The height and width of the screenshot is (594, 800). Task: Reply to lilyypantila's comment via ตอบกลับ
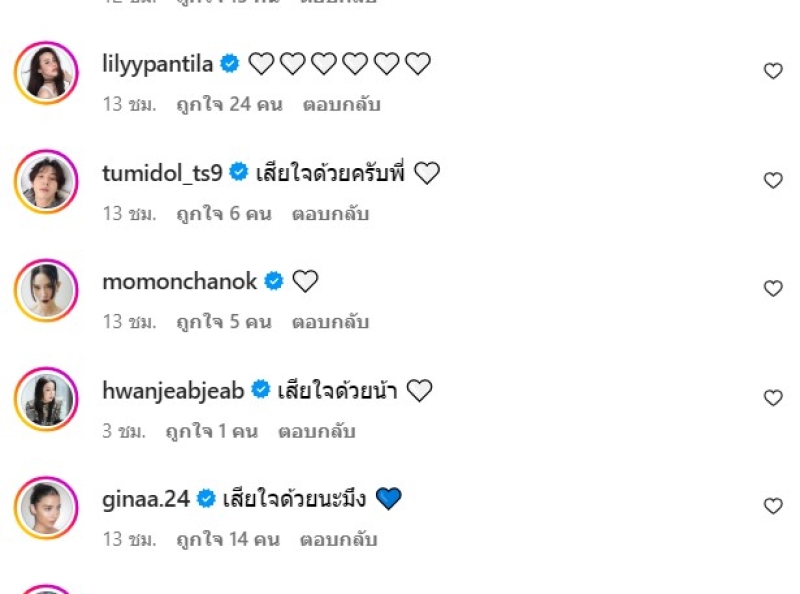click(344, 104)
